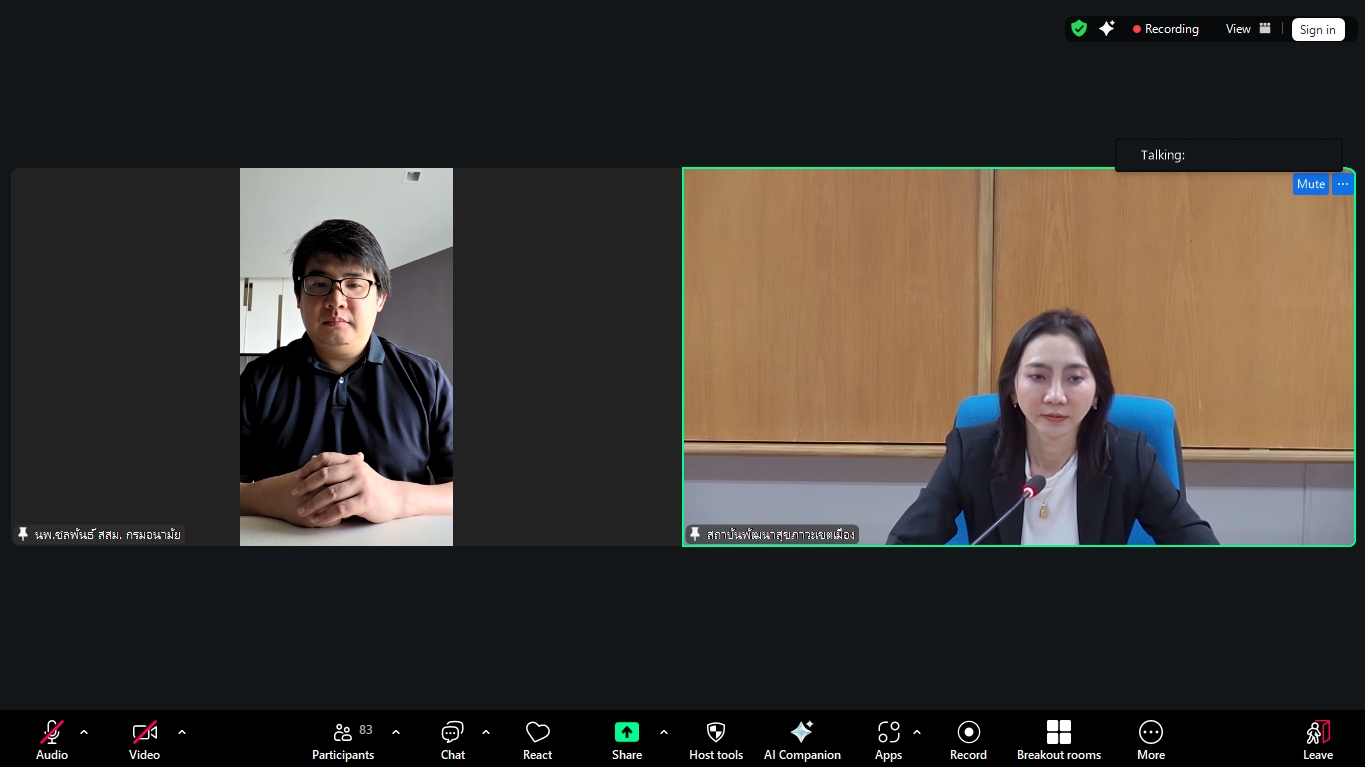Open the More options menu
The width and height of the screenshot is (1365, 767).
[x=1151, y=740]
